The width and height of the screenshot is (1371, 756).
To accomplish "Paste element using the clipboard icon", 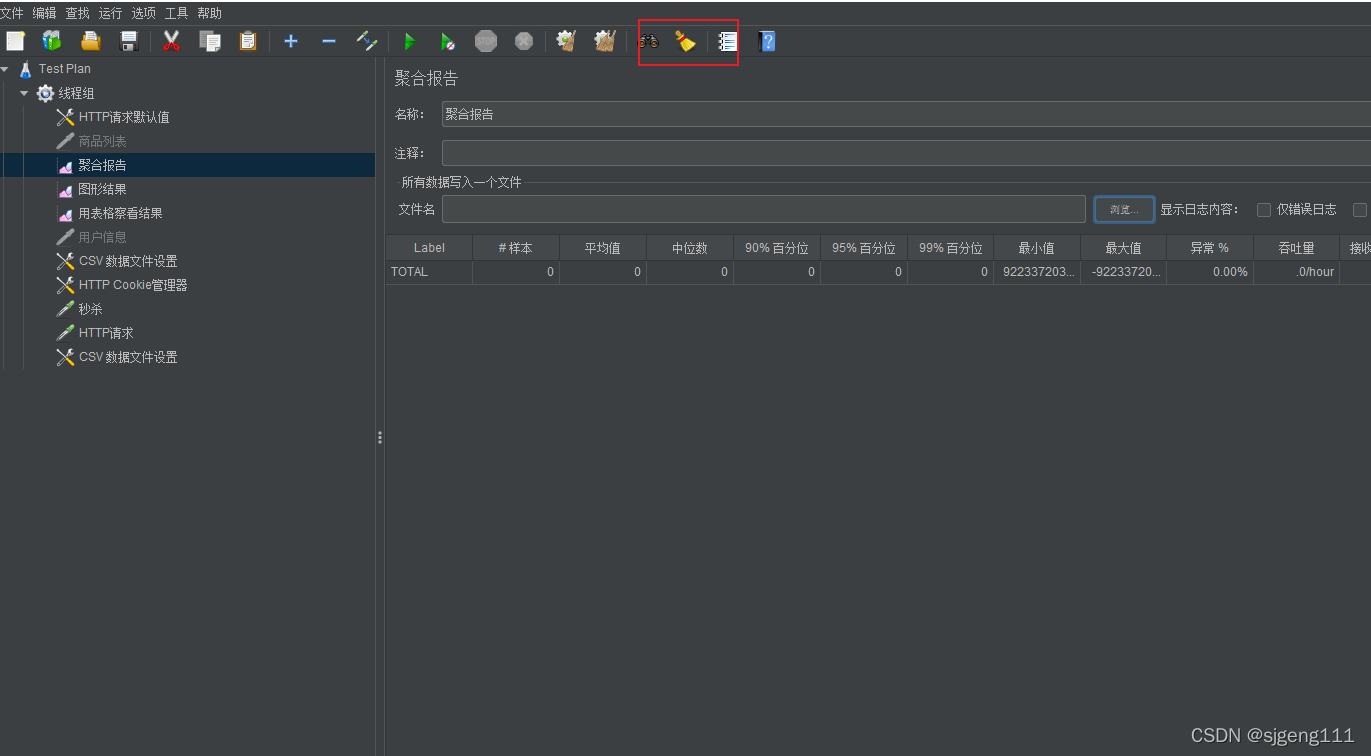I will point(248,41).
